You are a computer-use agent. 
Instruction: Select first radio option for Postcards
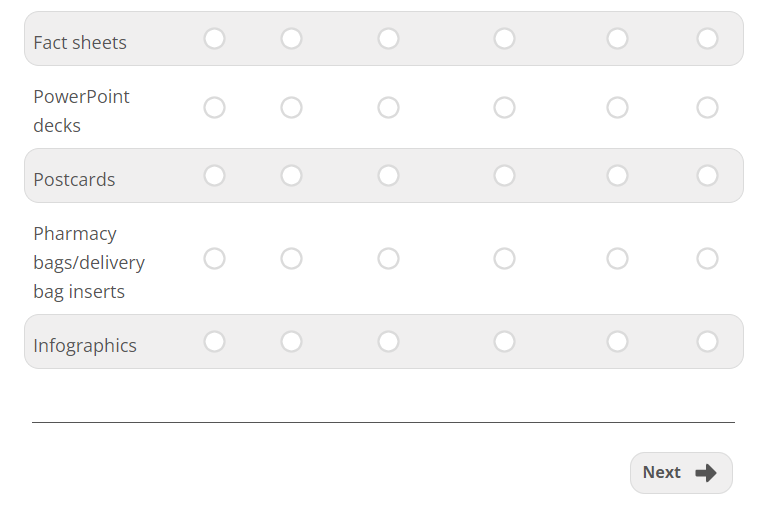click(x=214, y=175)
